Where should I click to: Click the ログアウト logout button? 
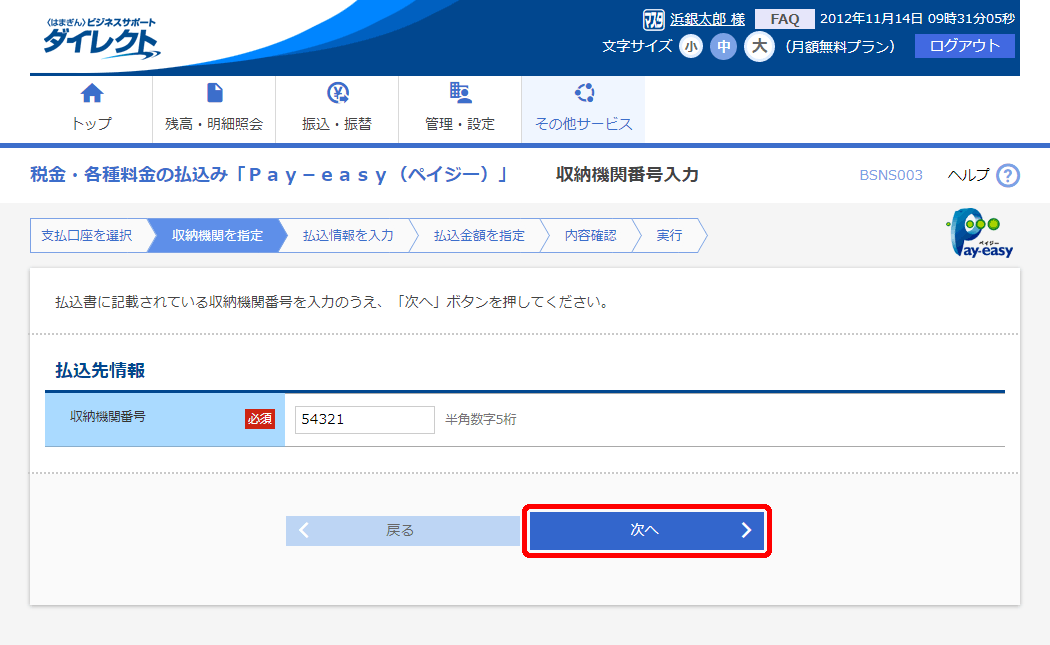964,46
